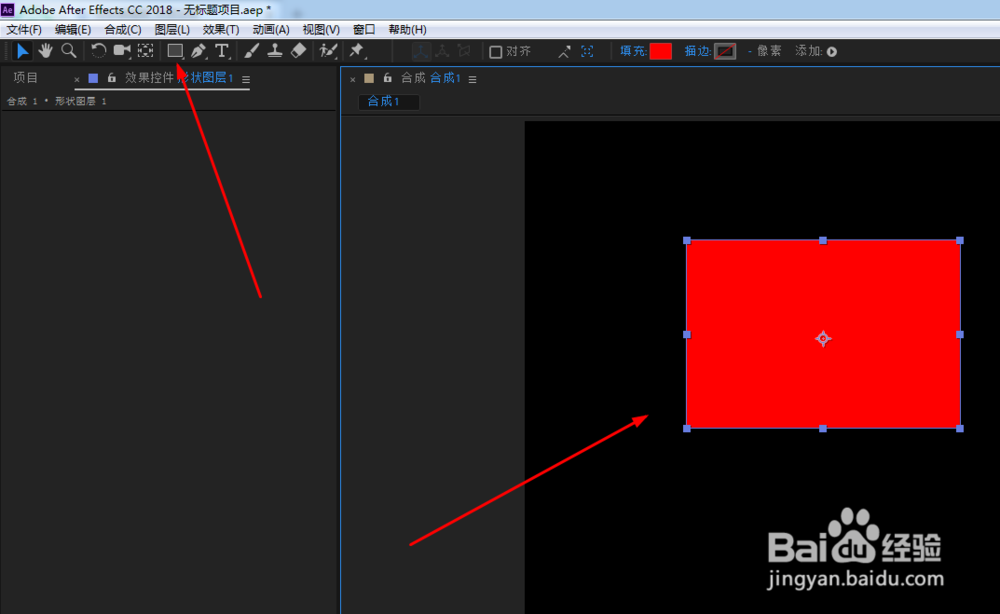Select the Pen tool
Image resolution: width=1000 pixels, height=614 pixels.
tap(198, 51)
